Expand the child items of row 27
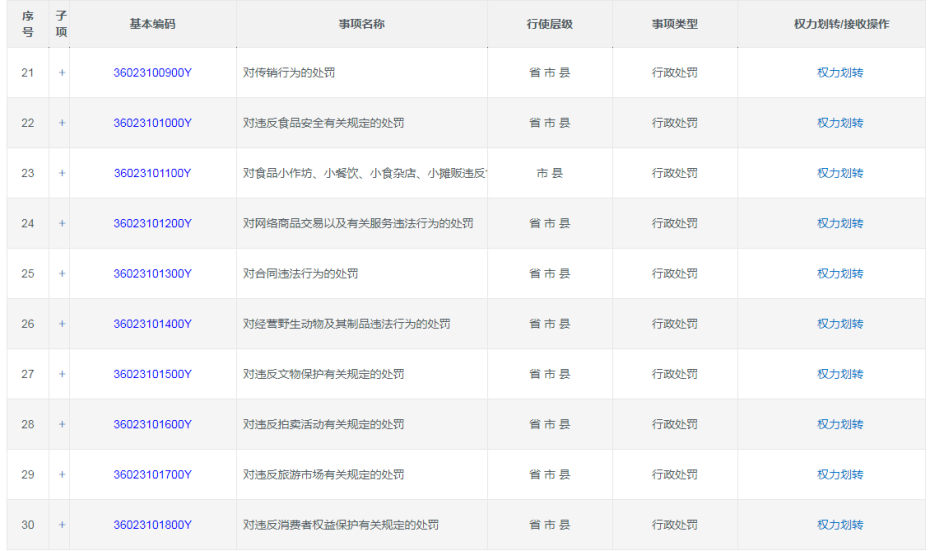Viewport: 930px width, 551px height. 62,374
